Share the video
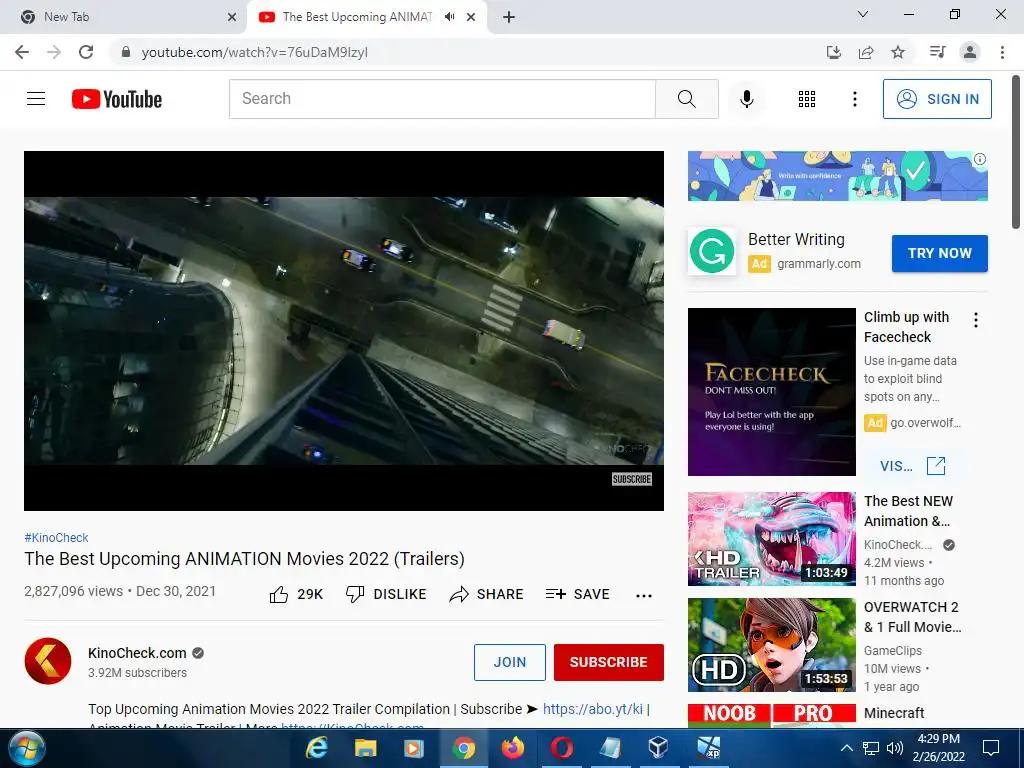 [x=487, y=594]
